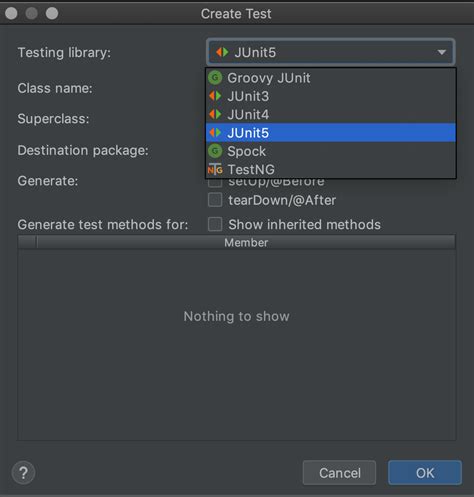Pick Spock as the testing library

331,151
